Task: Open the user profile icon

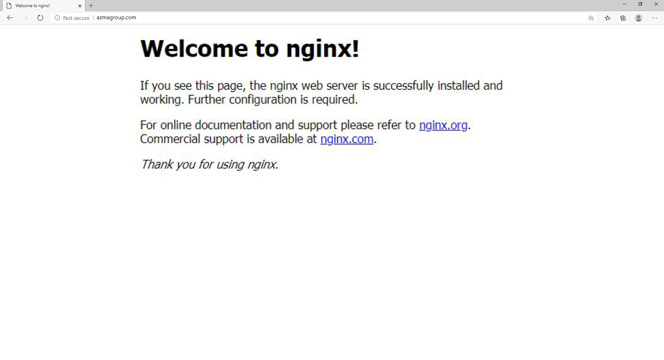Action: point(639,18)
